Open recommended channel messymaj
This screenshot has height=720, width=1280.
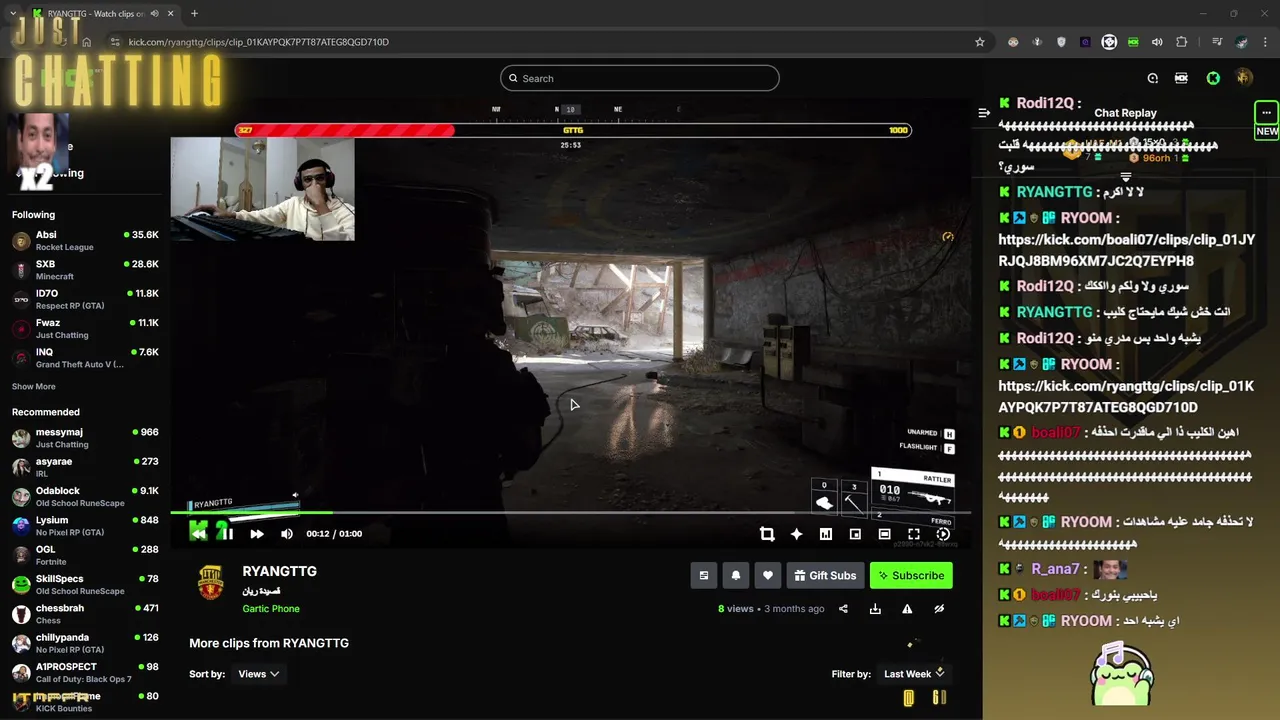(85, 438)
